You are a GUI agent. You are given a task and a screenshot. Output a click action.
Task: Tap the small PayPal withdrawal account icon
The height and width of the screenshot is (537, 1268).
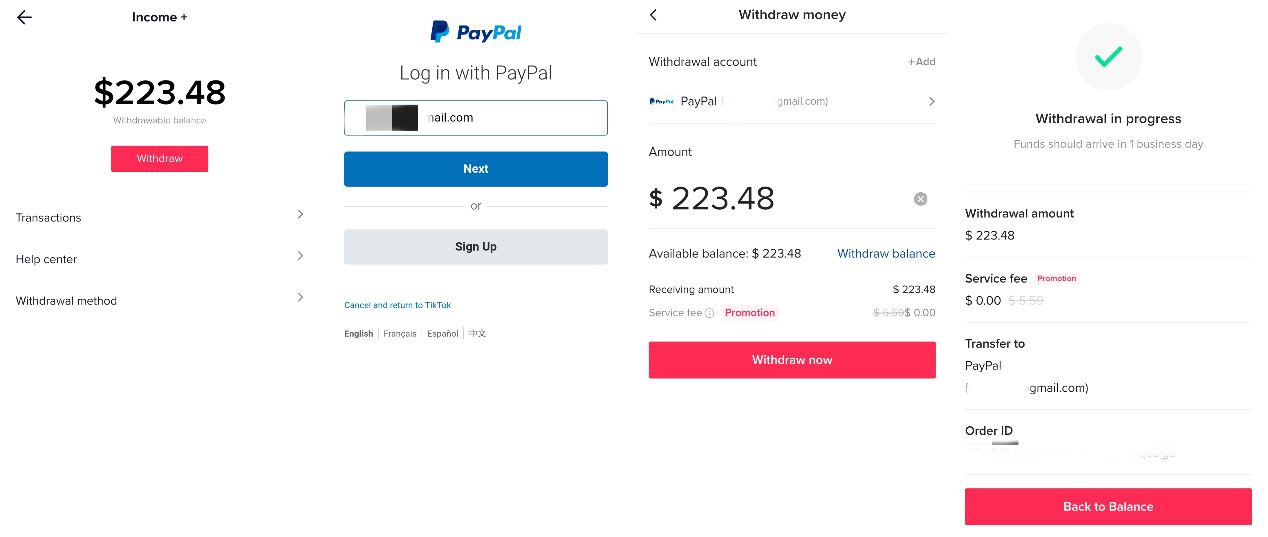(x=661, y=101)
